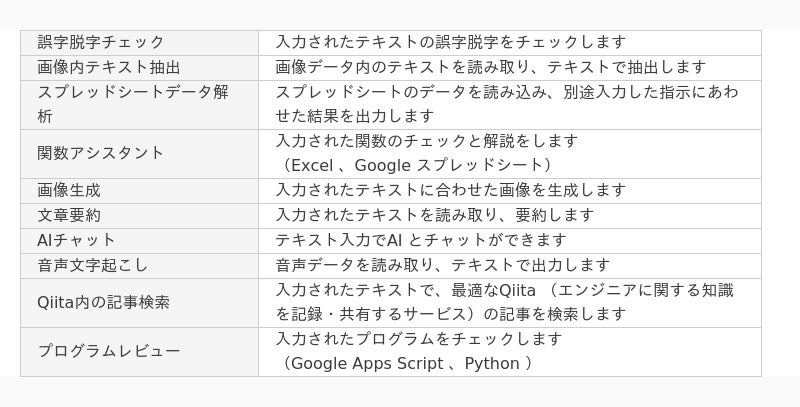Select the プログラムレビュー row label
800x407 pixels.
click(139, 352)
